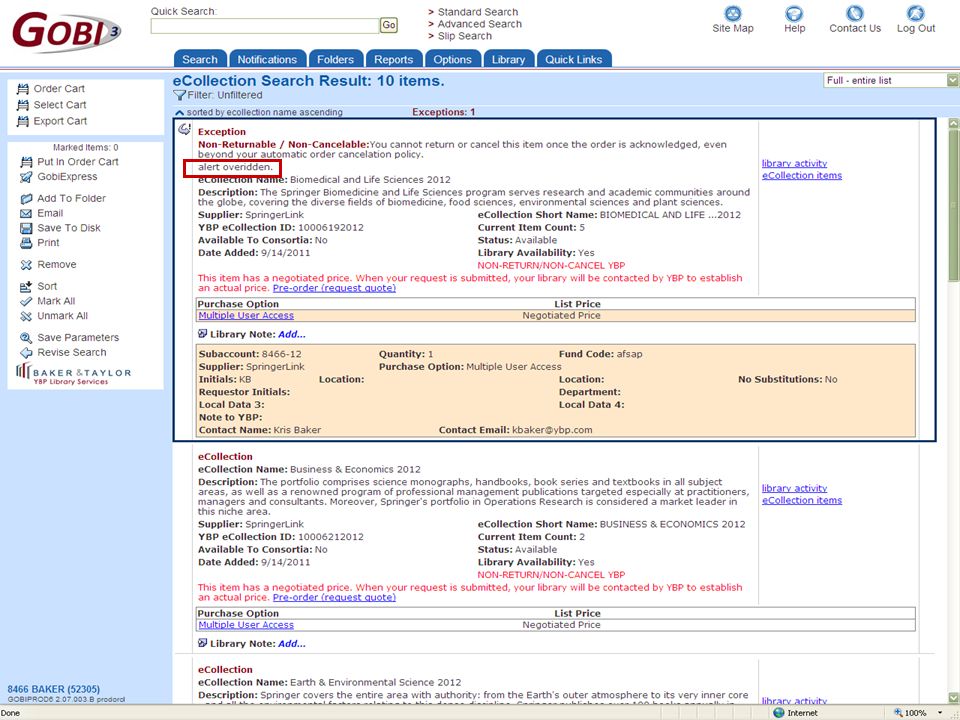Screen dimensions: 960x720
Task: Click the 8466 BAKER (52305) account label
Action: [53, 689]
